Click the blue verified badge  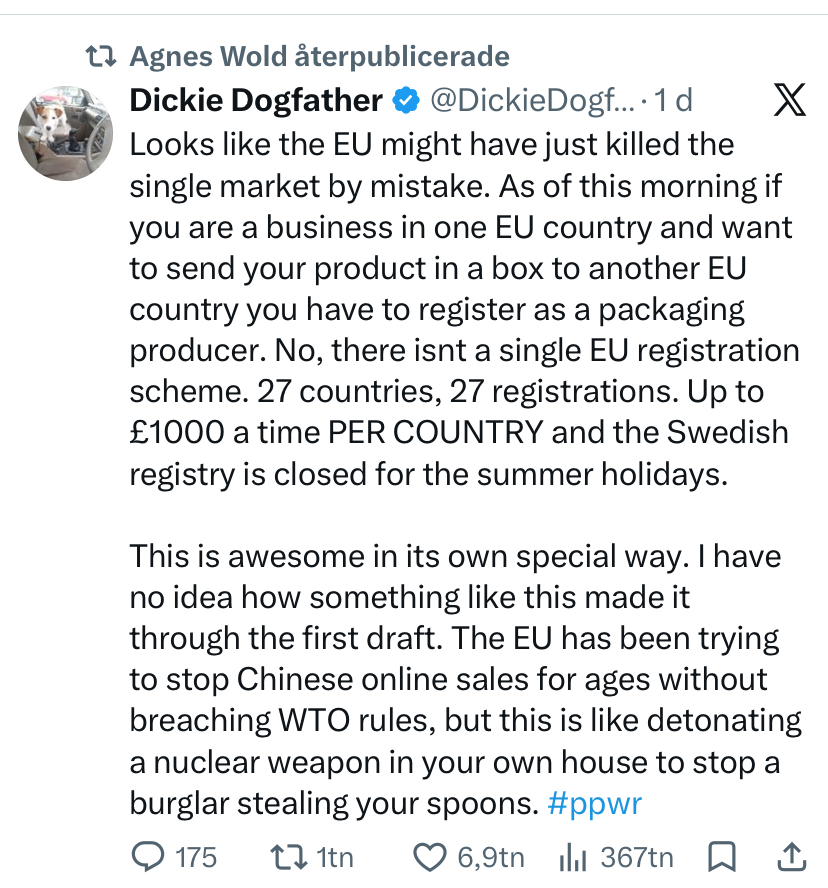tap(406, 101)
